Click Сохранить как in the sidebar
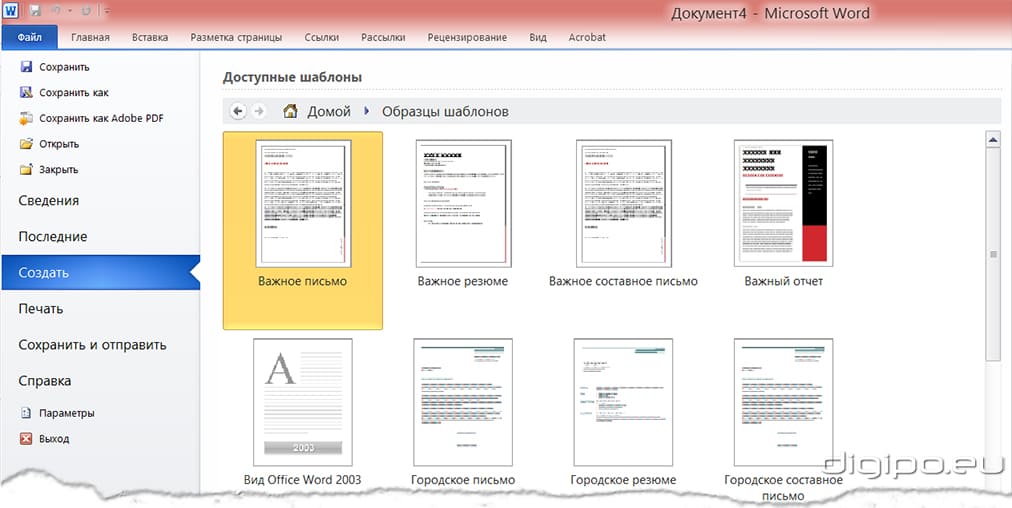Viewport: 1012px width, 508px height. pyautogui.click(x=73, y=93)
